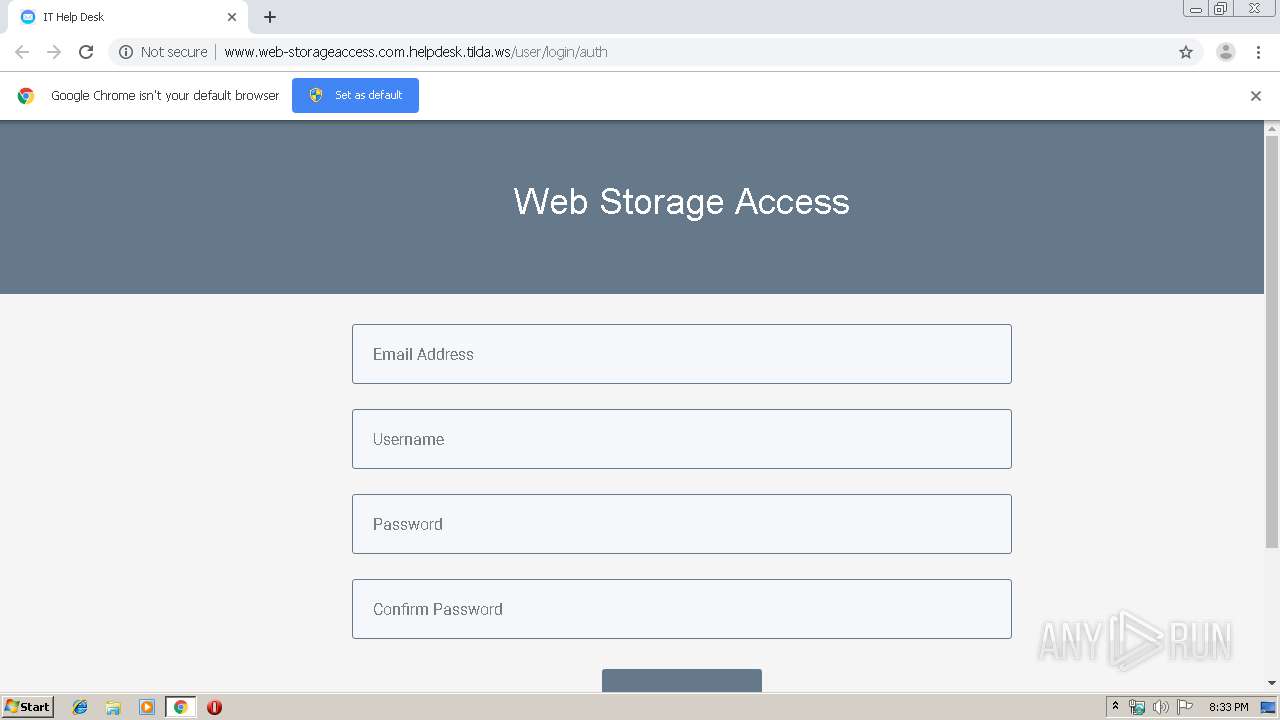Click the scrollbar up arrow
This screenshot has height=720, width=1280.
pyautogui.click(x=1272, y=128)
